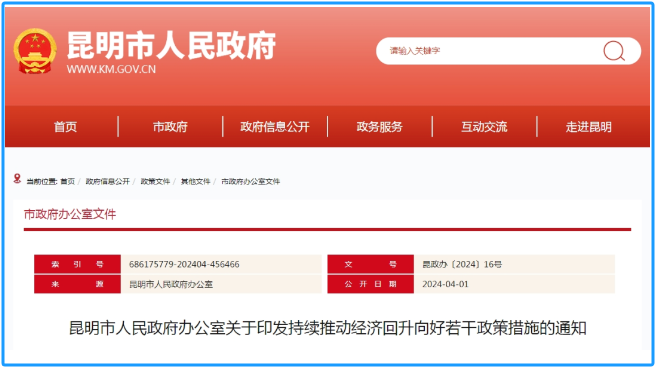Select index number 686175779-202404-456466
The image size is (656, 368).
click(184, 264)
